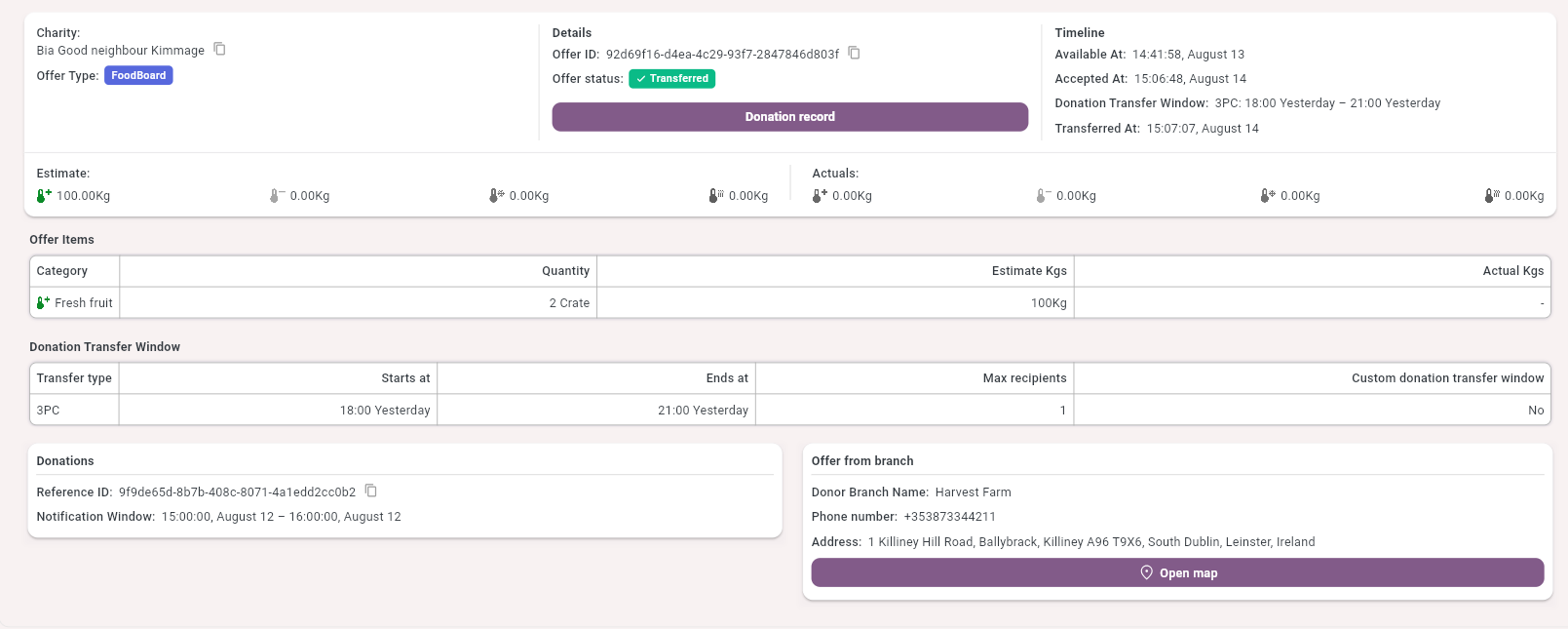Copy the Offer ID to clipboard
This screenshot has height=629, width=1568.
pos(854,54)
